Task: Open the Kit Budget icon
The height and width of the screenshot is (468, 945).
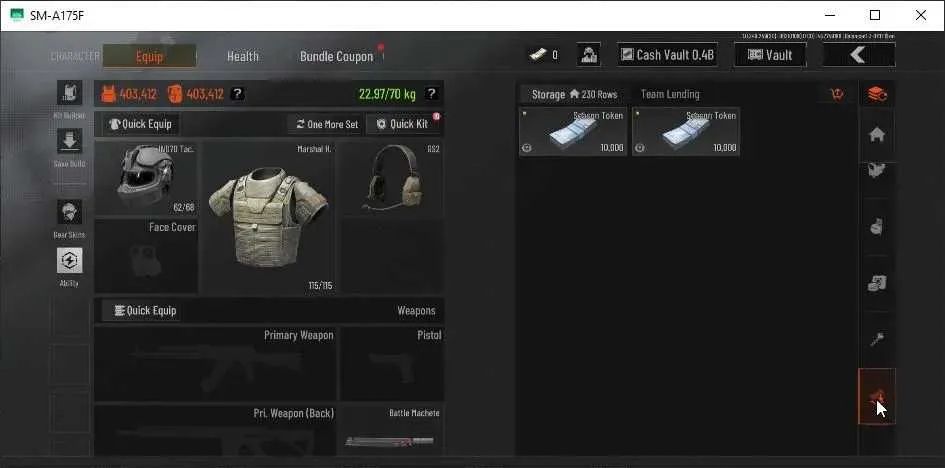Action: [69, 93]
